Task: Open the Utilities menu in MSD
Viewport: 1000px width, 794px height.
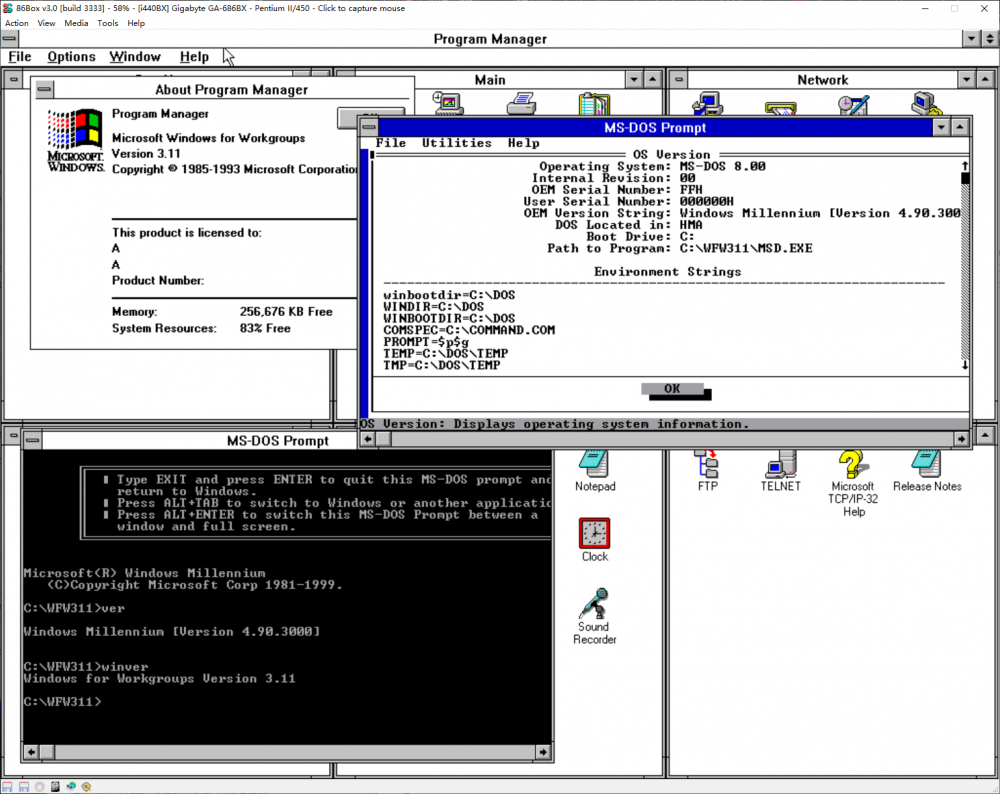Action: (456, 142)
